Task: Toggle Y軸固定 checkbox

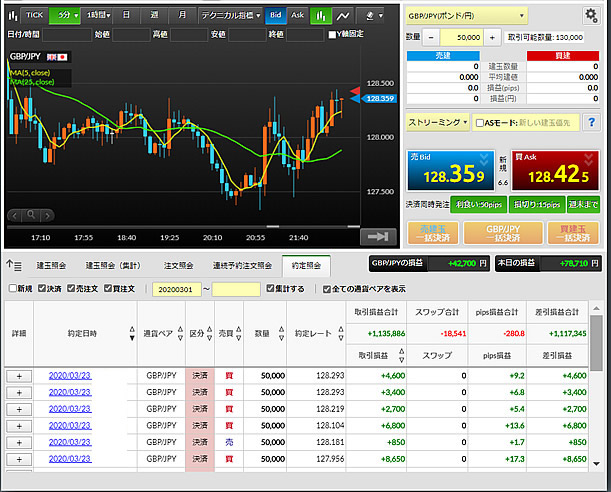Action: pos(332,35)
